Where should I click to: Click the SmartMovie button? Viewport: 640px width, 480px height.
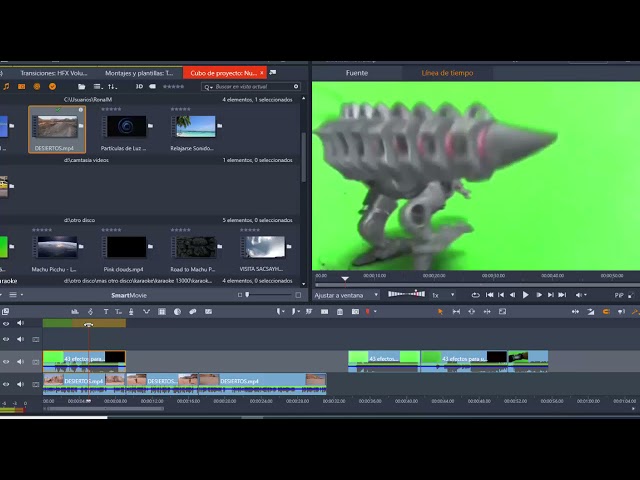tap(129, 295)
